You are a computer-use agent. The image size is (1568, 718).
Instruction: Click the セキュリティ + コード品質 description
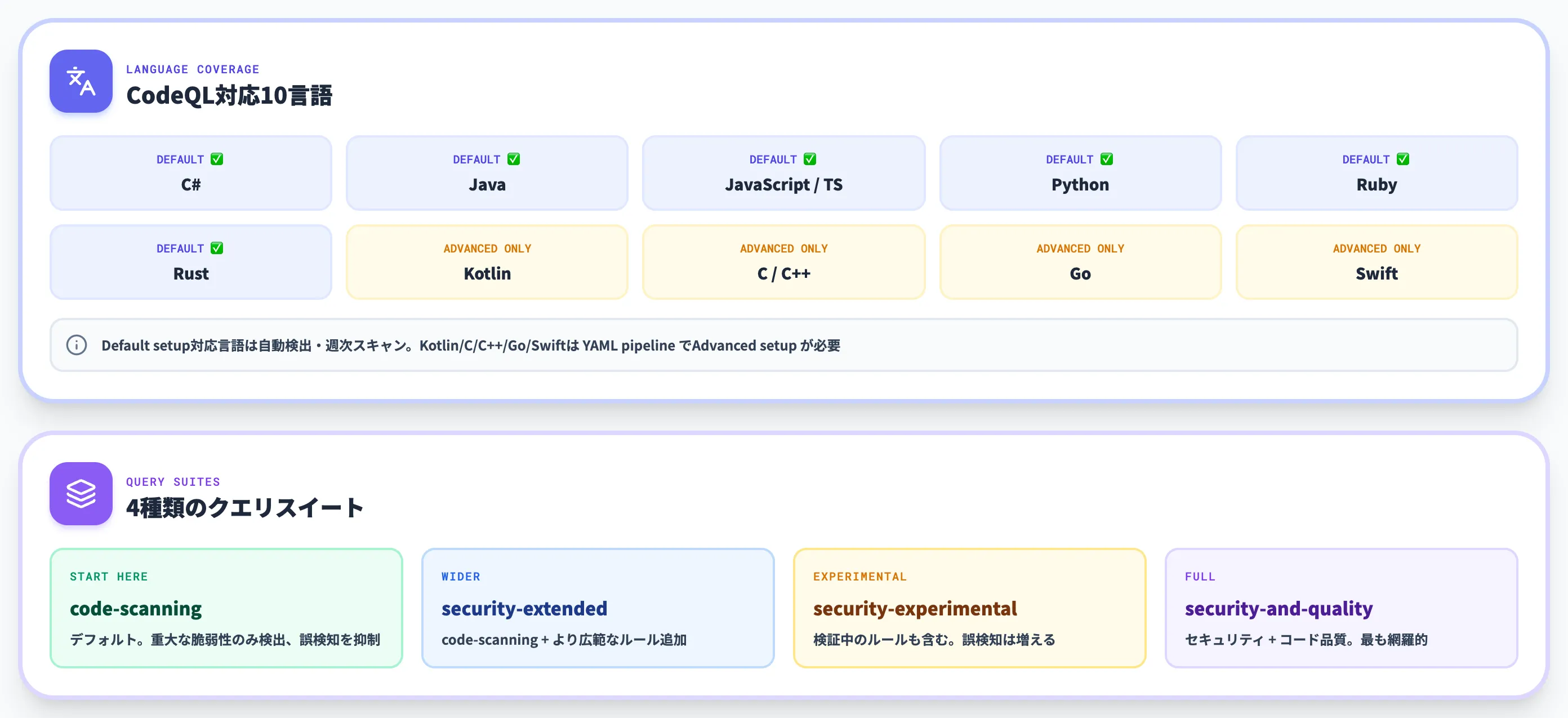point(1306,640)
